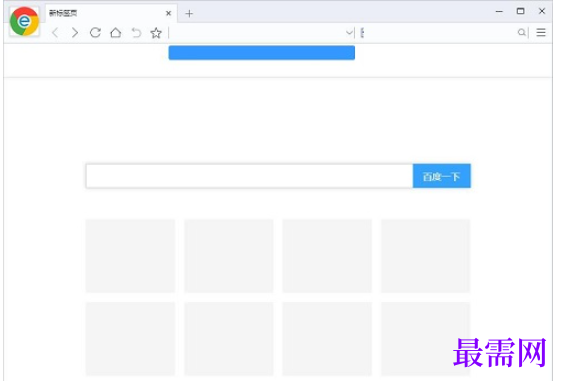Select the new tab page tab
Image resolution: width=565 pixels, height=384 pixels.
click(x=111, y=13)
